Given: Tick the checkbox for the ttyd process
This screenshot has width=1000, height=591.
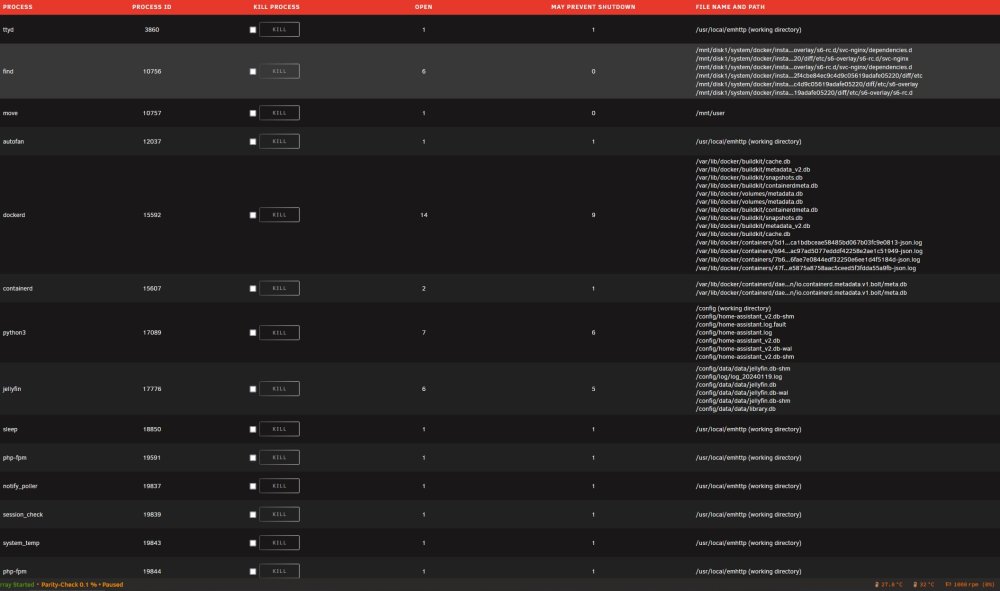Looking at the screenshot, I should (253, 30).
